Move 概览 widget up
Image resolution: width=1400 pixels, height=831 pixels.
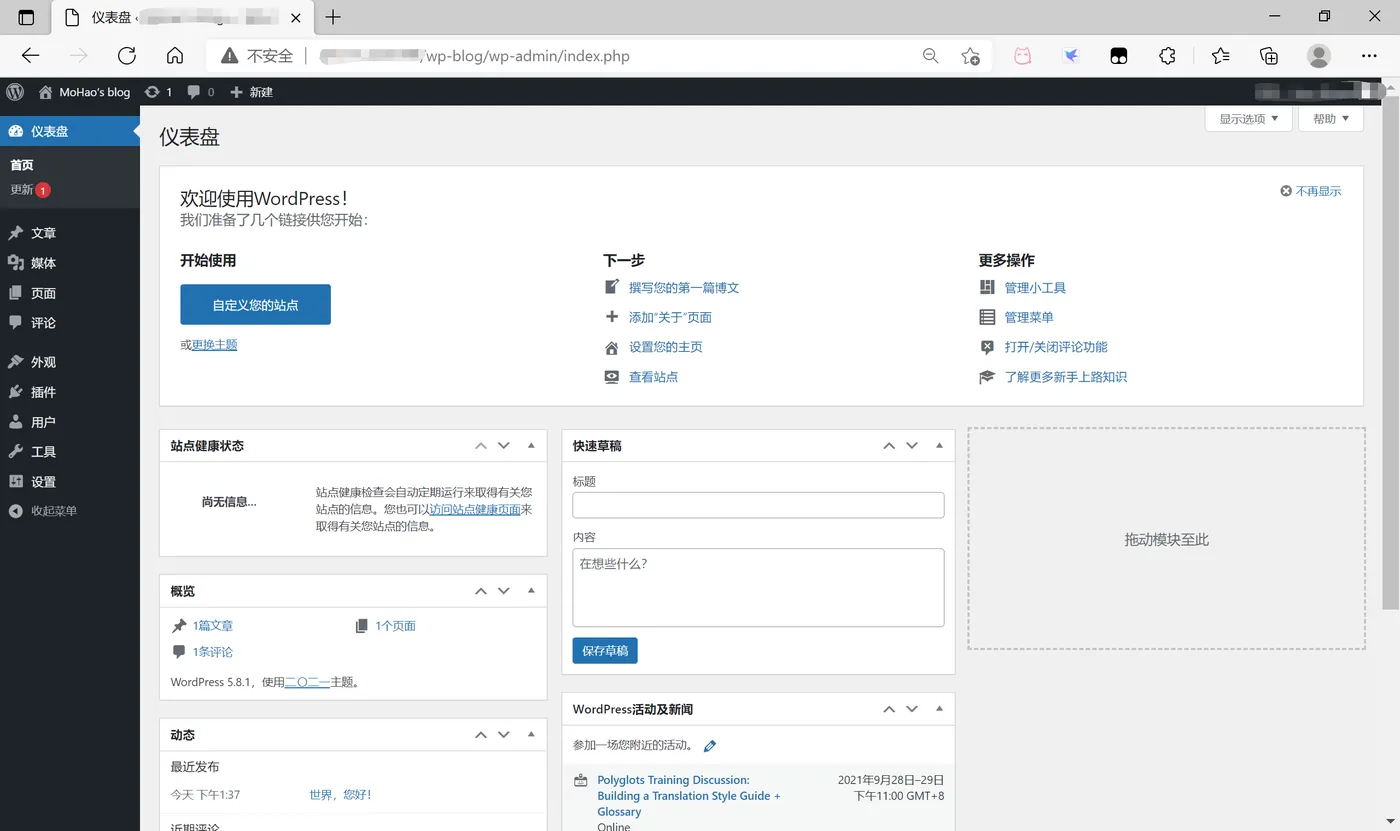click(481, 591)
